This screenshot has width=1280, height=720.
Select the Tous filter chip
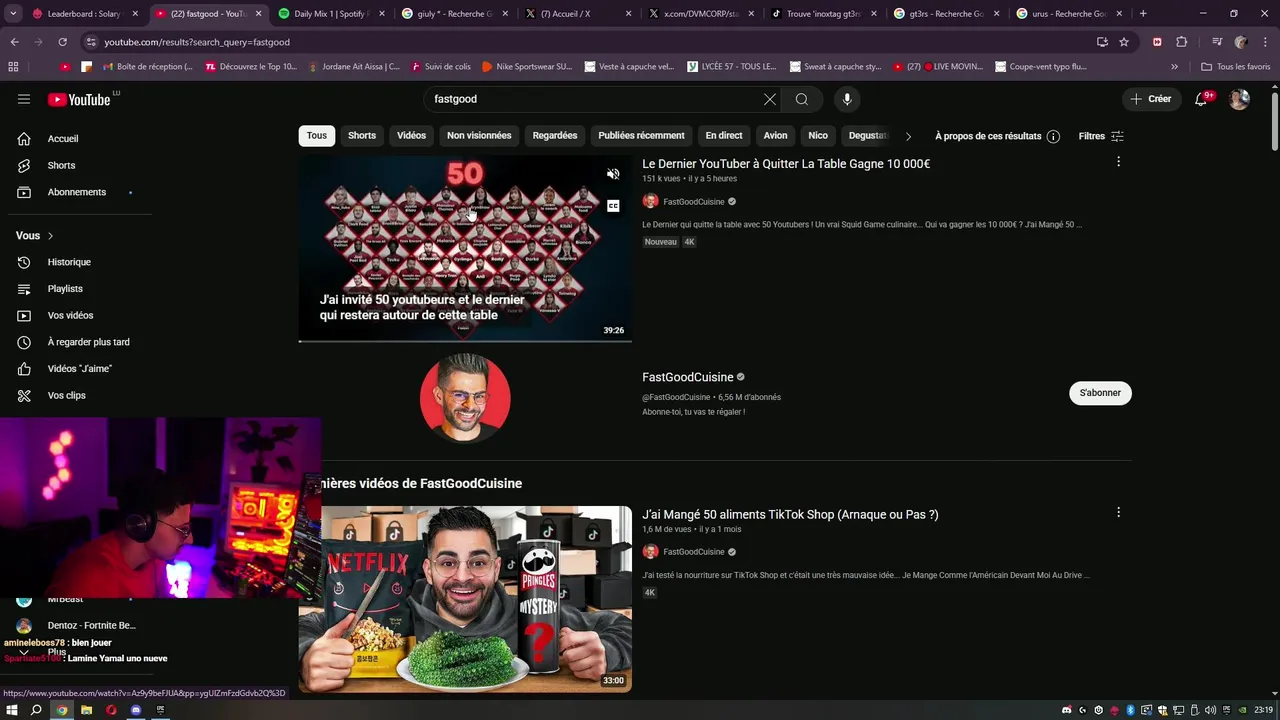[x=317, y=136]
